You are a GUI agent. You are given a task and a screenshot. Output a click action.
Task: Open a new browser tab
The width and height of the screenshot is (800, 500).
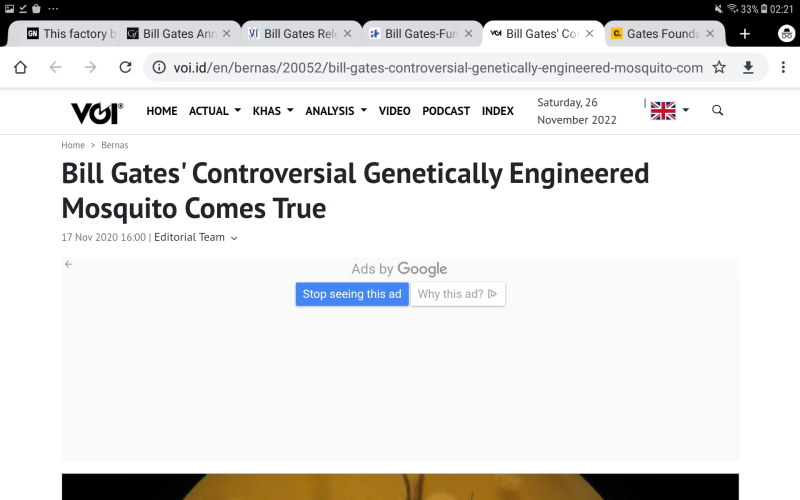pos(744,33)
